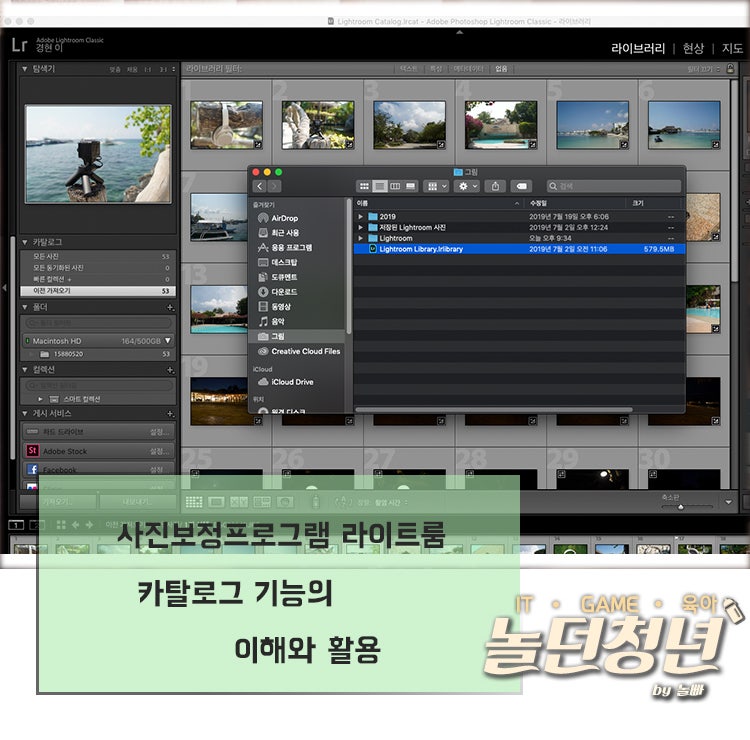Set navigator zoom to 맞춤
This screenshot has width=750, height=740.
[115, 69]
